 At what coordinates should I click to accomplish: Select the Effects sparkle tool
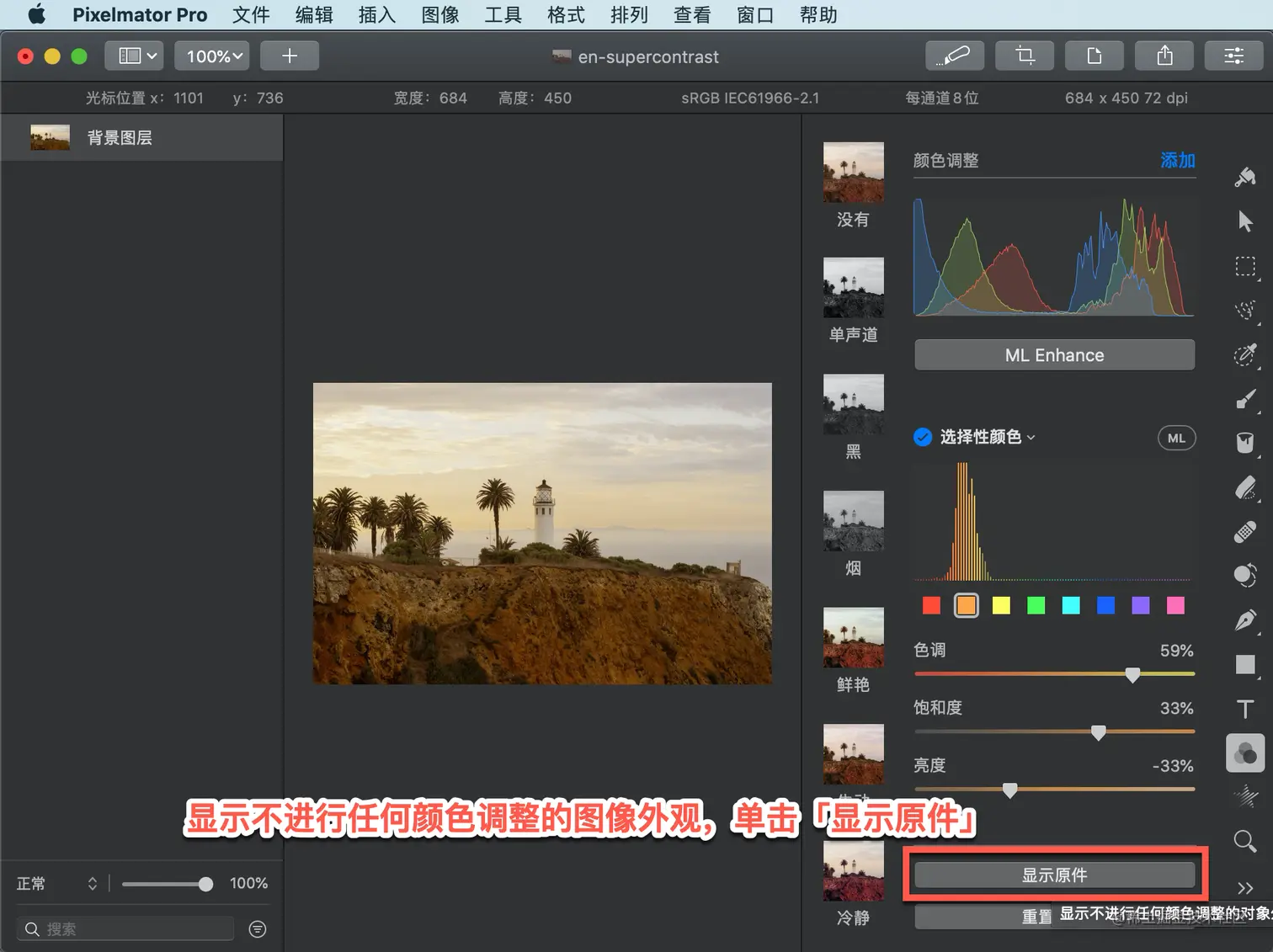point(1245,796)
